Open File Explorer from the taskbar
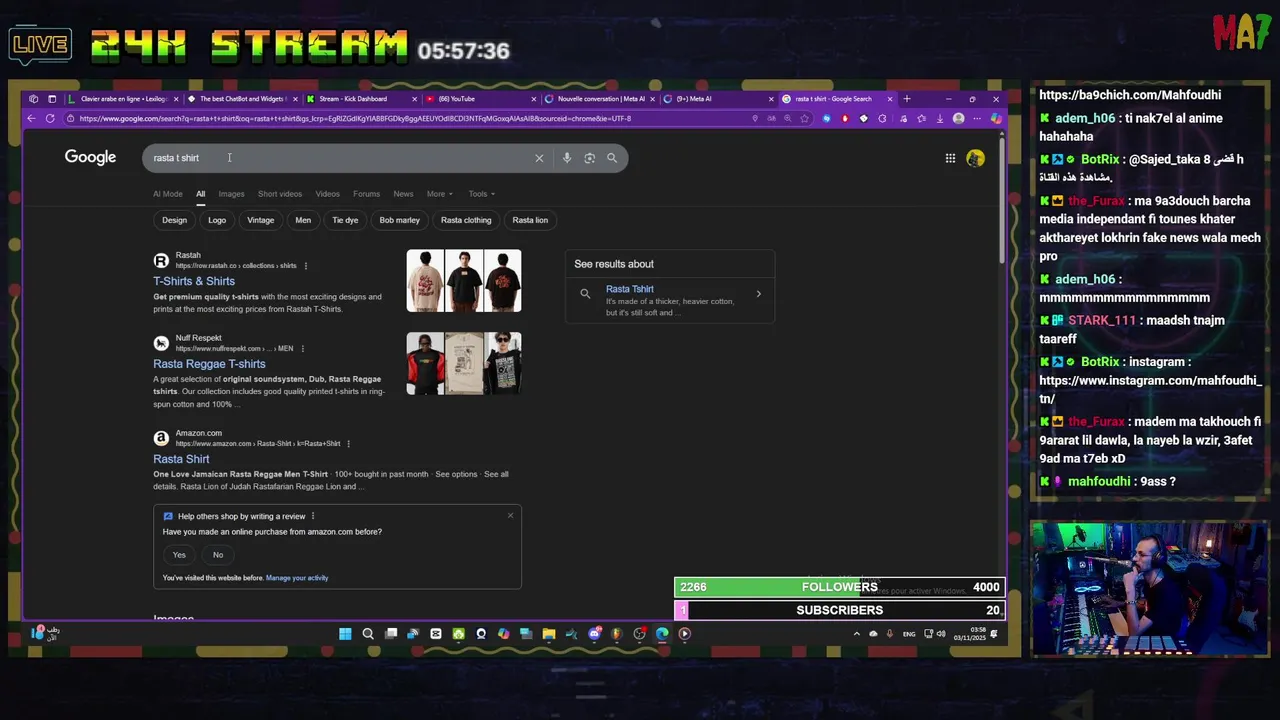 click(x=549, y=633)
